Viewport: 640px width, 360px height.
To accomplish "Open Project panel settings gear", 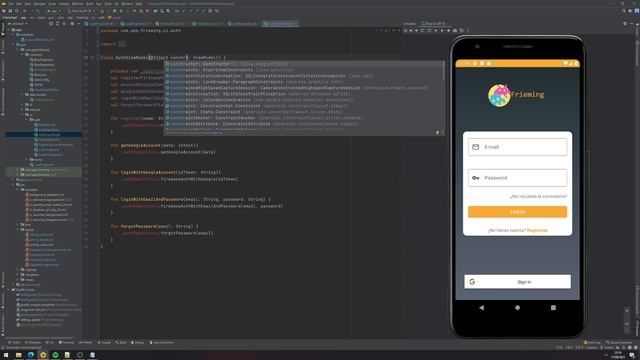I will tap(72, 24).
